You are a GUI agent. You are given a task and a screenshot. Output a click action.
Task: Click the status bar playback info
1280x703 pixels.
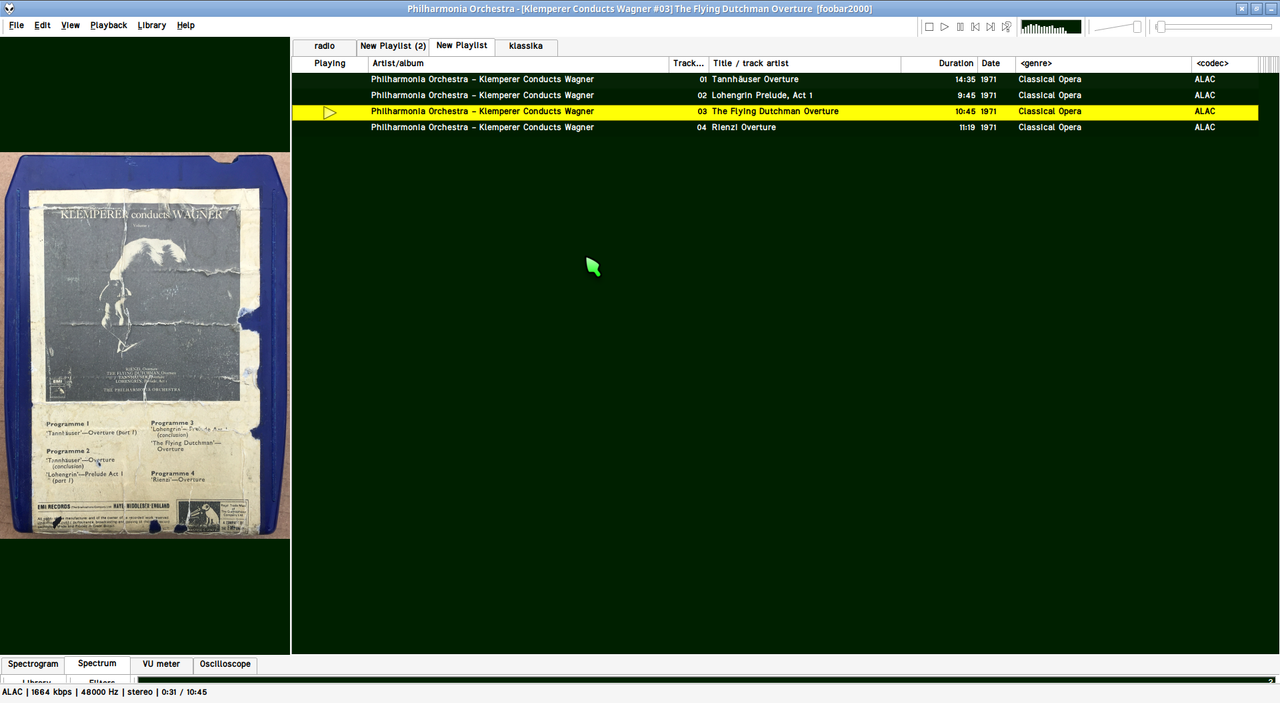coord(104,692)
